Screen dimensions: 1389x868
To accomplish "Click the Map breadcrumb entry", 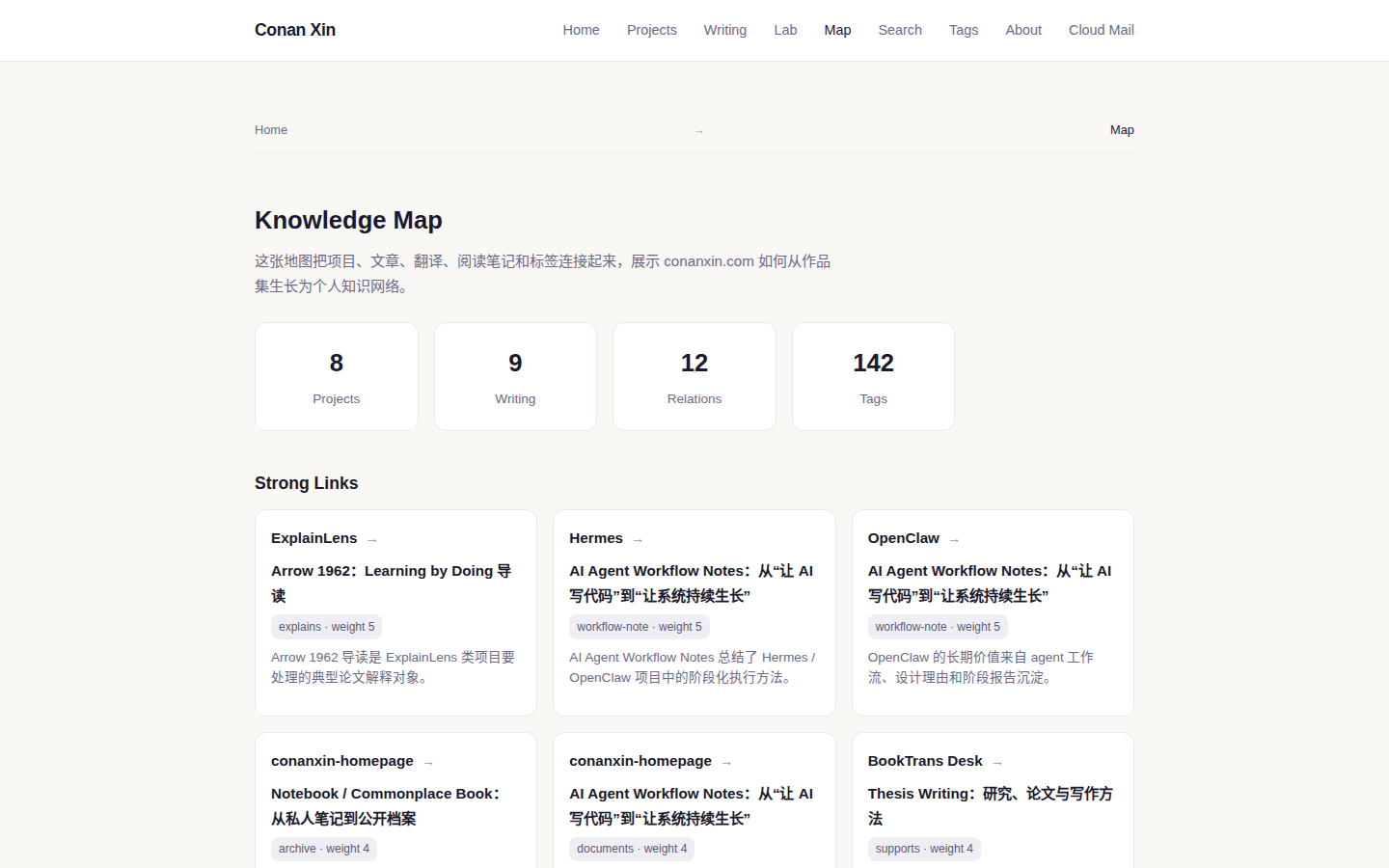I will click(x=1122, y=130).
